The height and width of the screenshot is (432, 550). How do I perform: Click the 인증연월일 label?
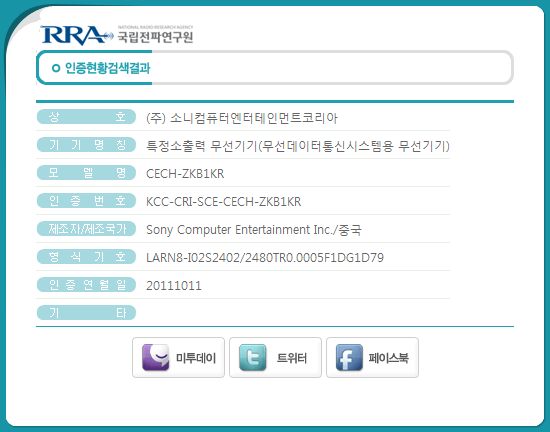click(86, 284)
